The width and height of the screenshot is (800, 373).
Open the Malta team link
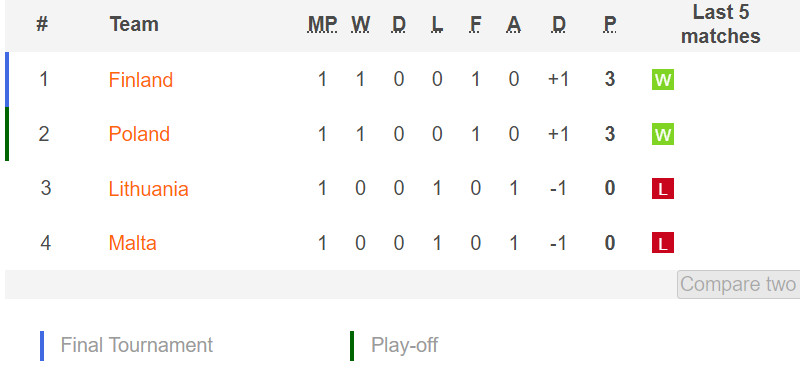tap(132, 243)
